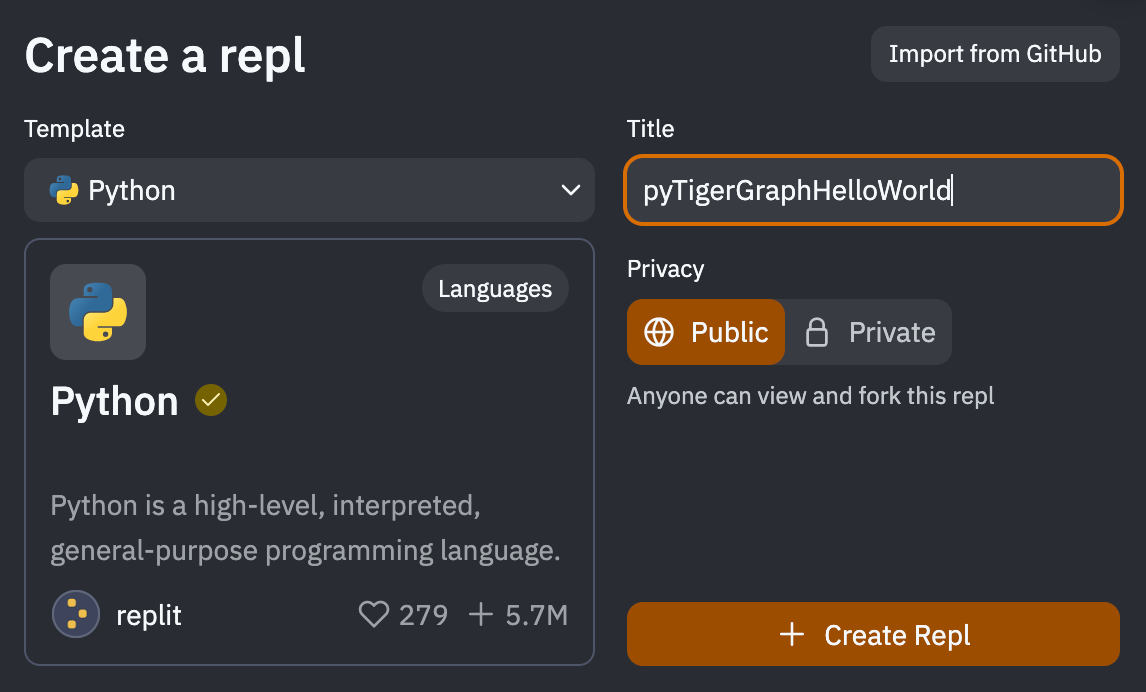
Task: Click the plus icon inside Create Repl
Action: 793,634
